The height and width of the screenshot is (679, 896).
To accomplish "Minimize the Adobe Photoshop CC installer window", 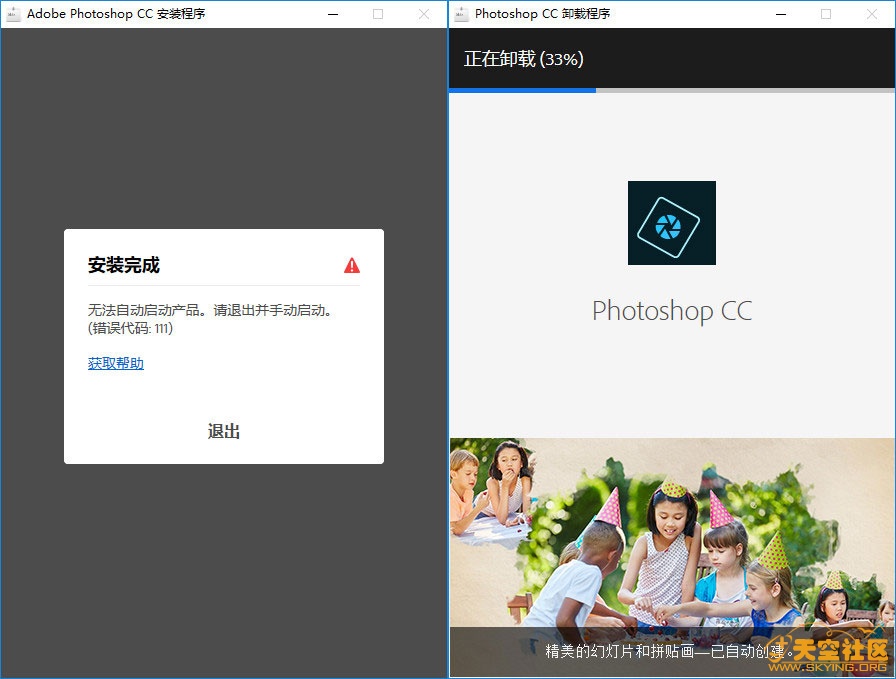I will (x=332, y=14).
